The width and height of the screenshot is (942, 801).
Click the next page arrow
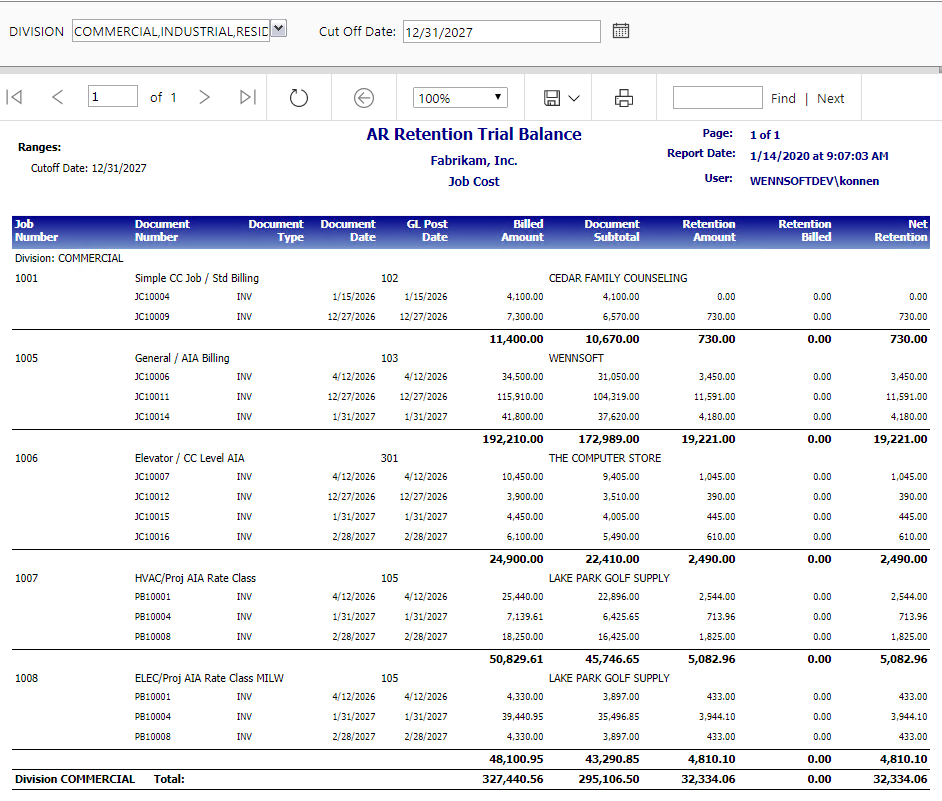204,97
